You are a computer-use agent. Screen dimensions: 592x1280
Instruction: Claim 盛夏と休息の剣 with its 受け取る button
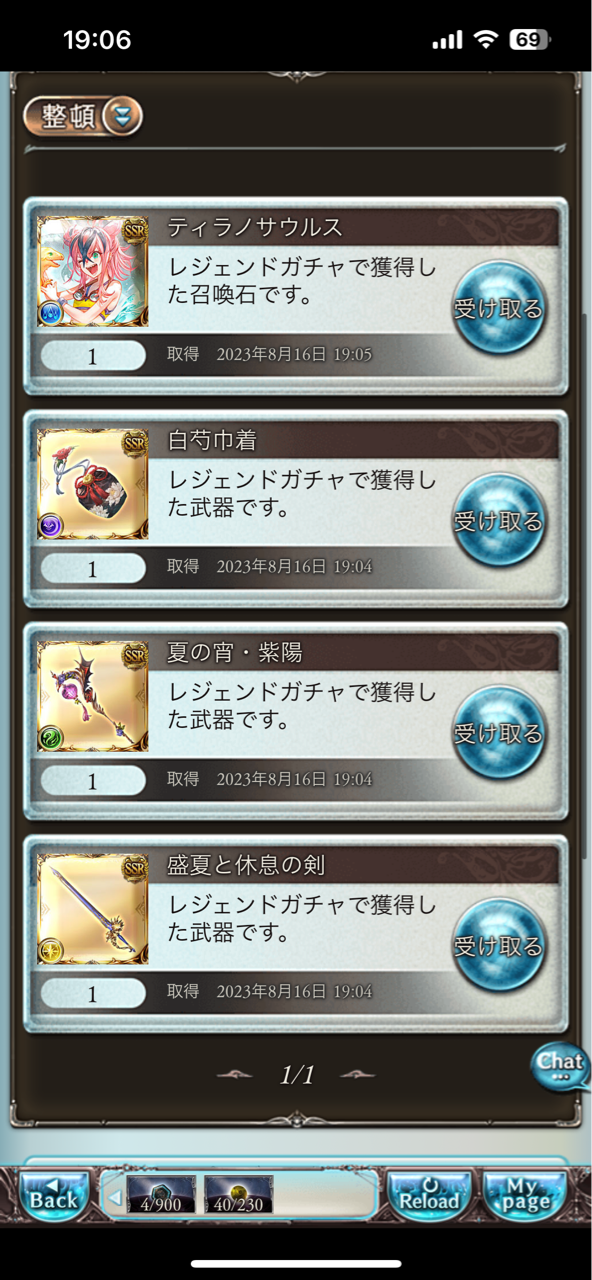tap(498, 944)
